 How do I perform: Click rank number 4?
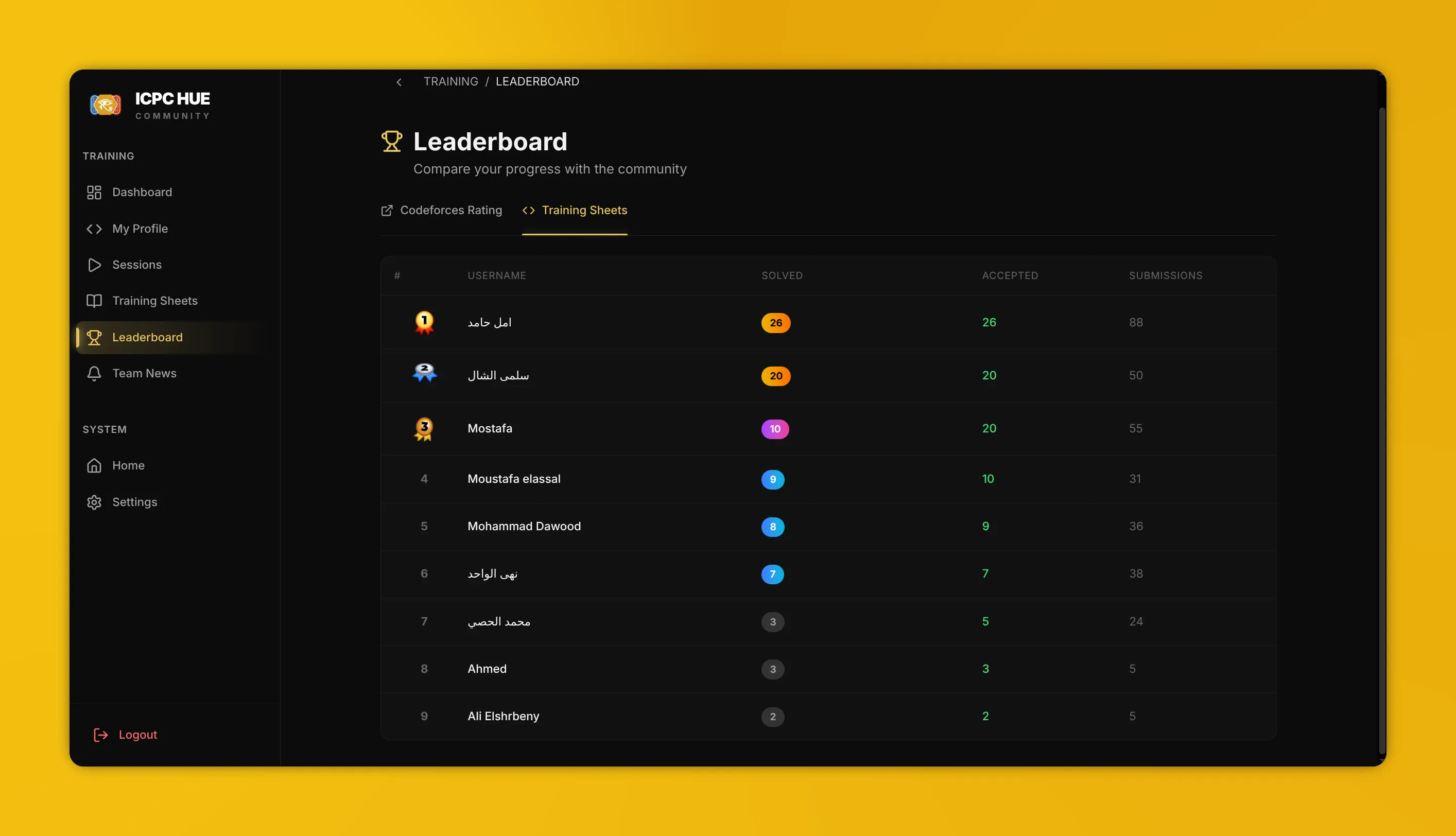point(424,479)
